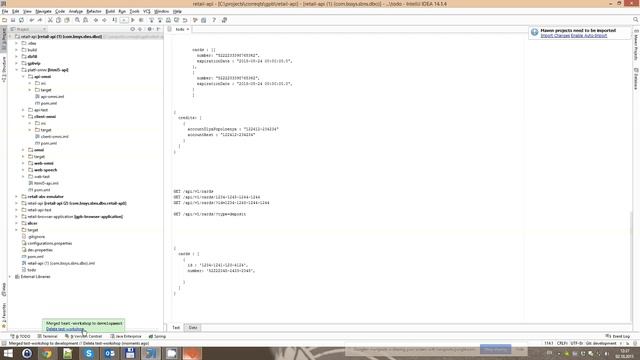Click the hide Project panel icon
Screen dimensions: 640x360
(x=158, y=29)
